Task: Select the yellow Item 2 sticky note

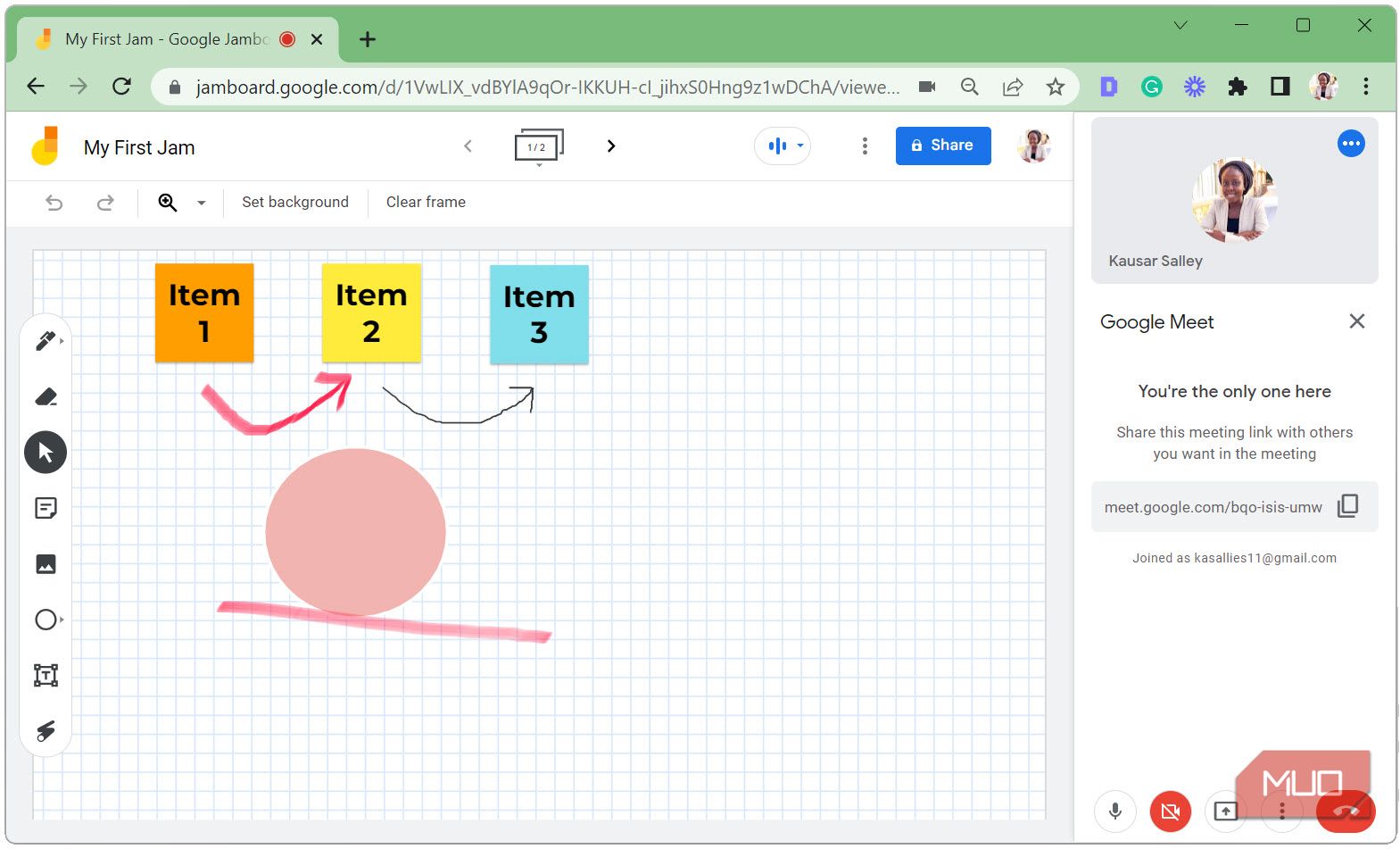Action: 371,312
